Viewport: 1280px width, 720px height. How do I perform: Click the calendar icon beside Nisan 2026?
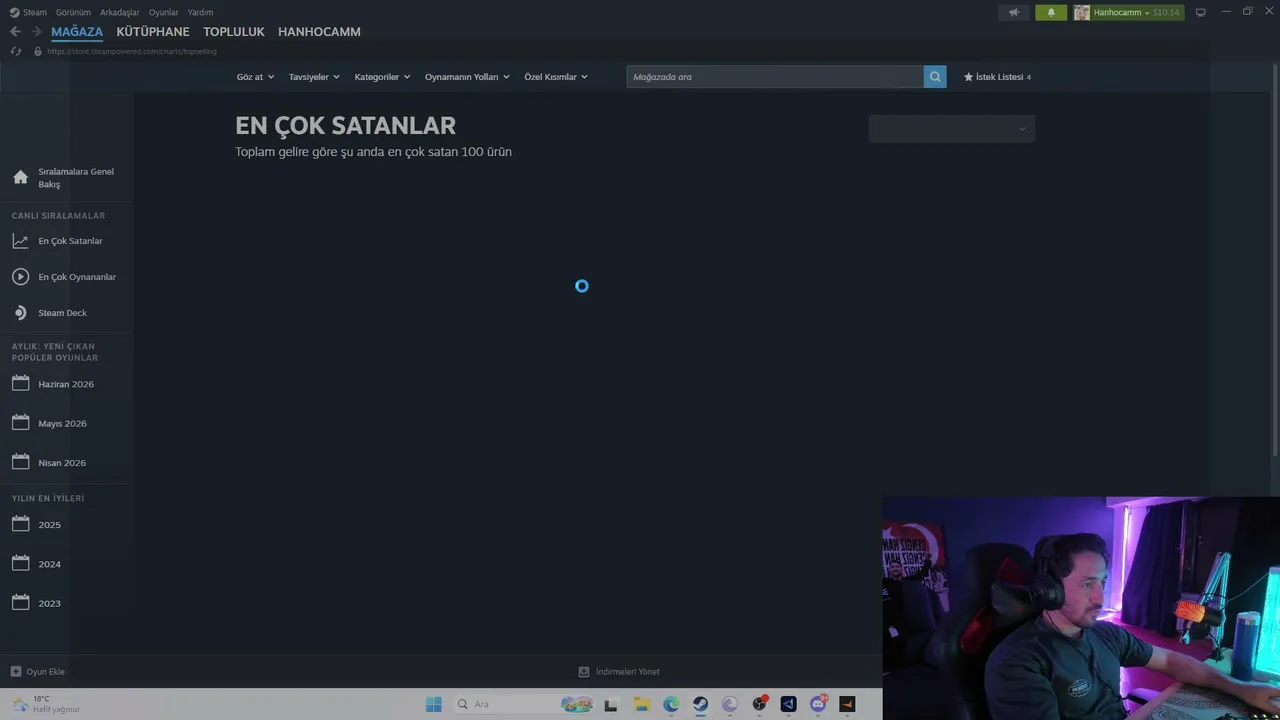click(20, 463)
